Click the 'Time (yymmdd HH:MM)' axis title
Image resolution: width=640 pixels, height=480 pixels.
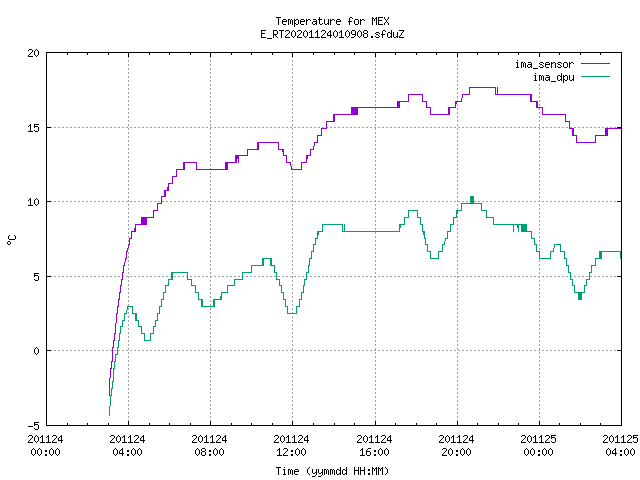(332, 471)
